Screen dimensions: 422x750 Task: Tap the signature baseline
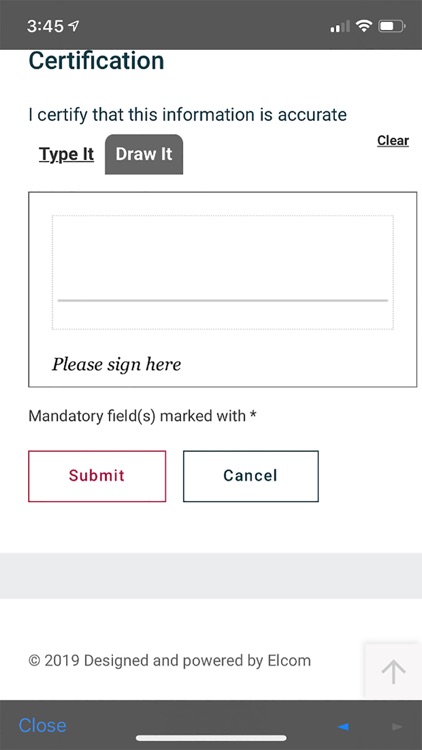click(222, 300)
